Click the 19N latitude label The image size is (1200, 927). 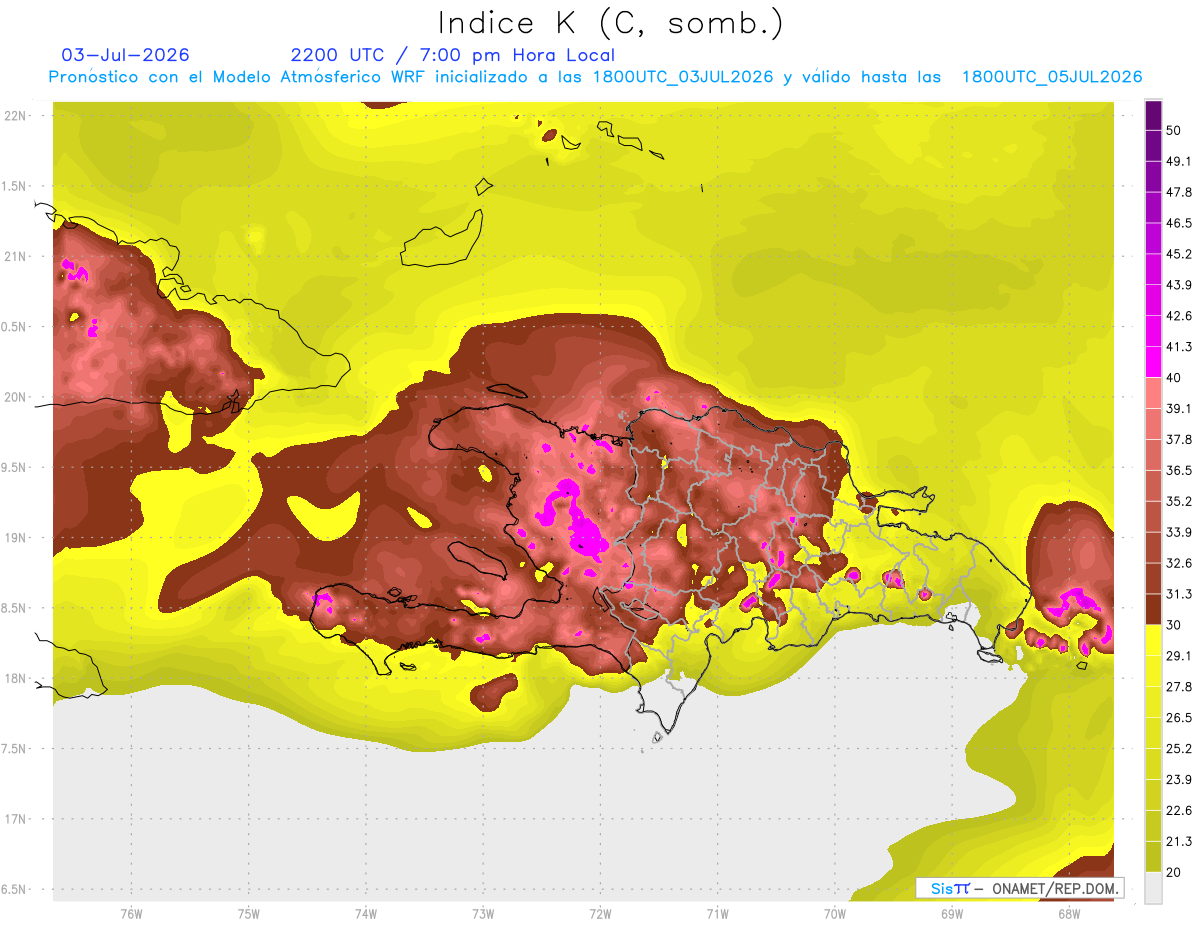15,537
